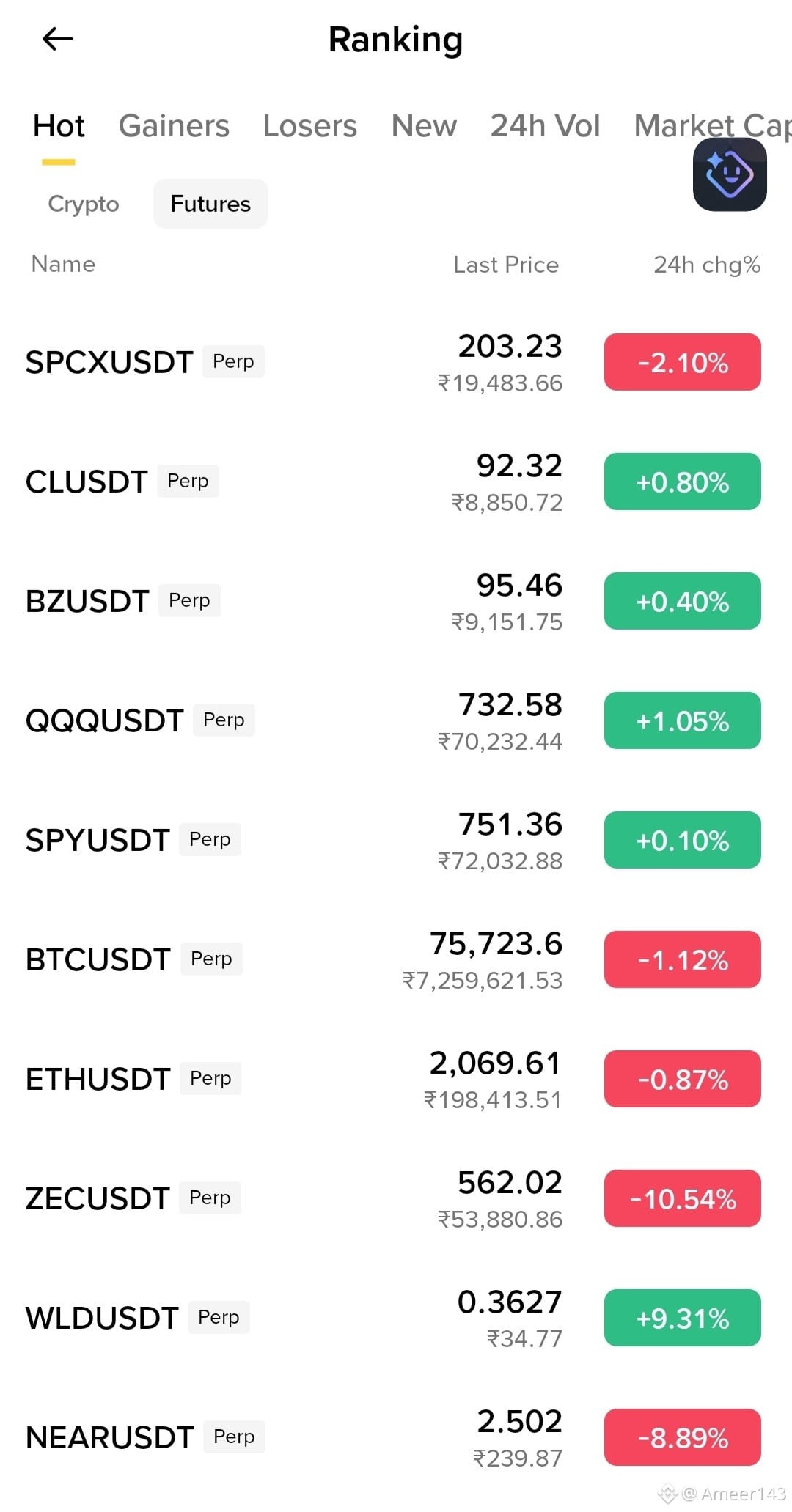
Task: Open NEARUSDT Perp contract
Action: (x=396, y=1438)
